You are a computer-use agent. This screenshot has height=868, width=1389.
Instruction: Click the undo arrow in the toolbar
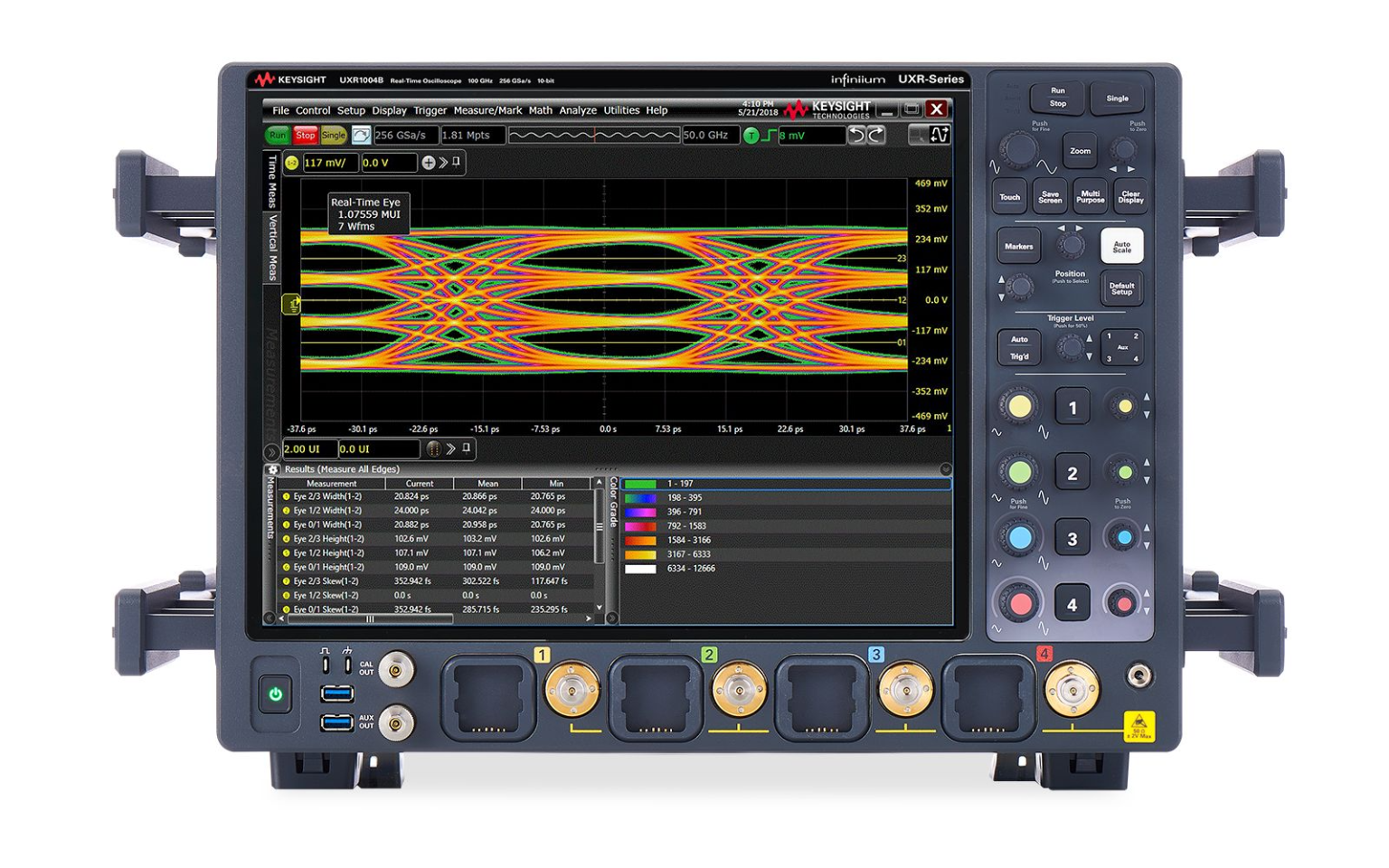coord(856,136)
